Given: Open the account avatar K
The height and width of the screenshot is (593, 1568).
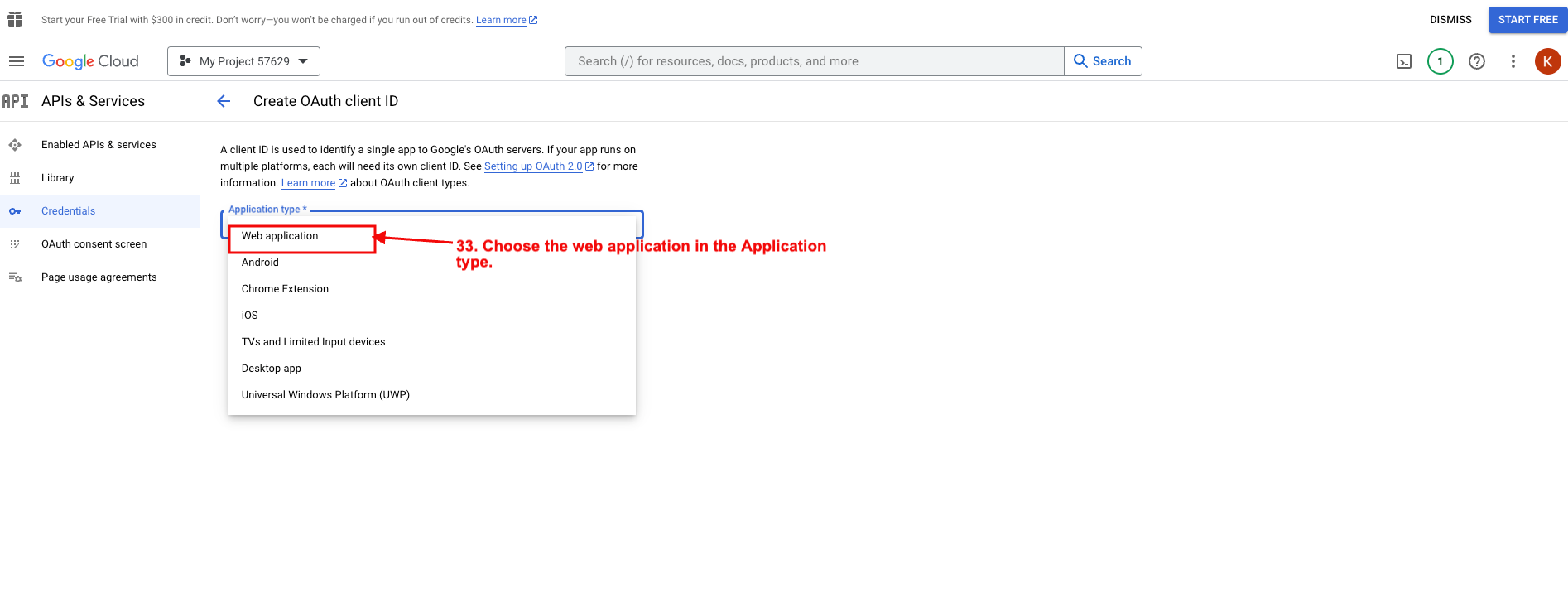Looking at the screenshot, I should click(1548, 61).
